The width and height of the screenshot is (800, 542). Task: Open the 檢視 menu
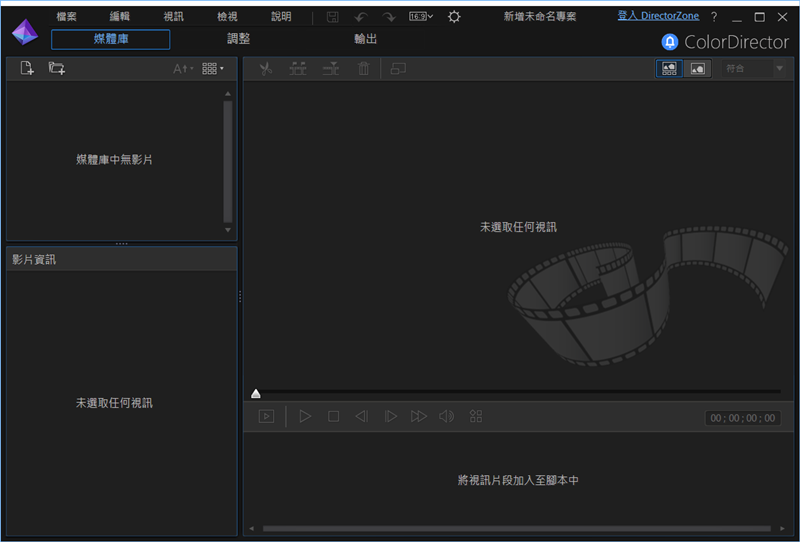tap(227, 17)
